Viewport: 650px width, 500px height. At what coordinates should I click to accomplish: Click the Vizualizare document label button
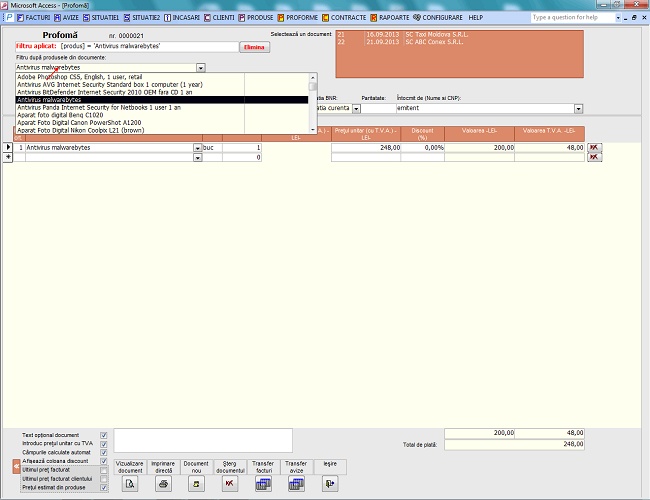(130, 467)
